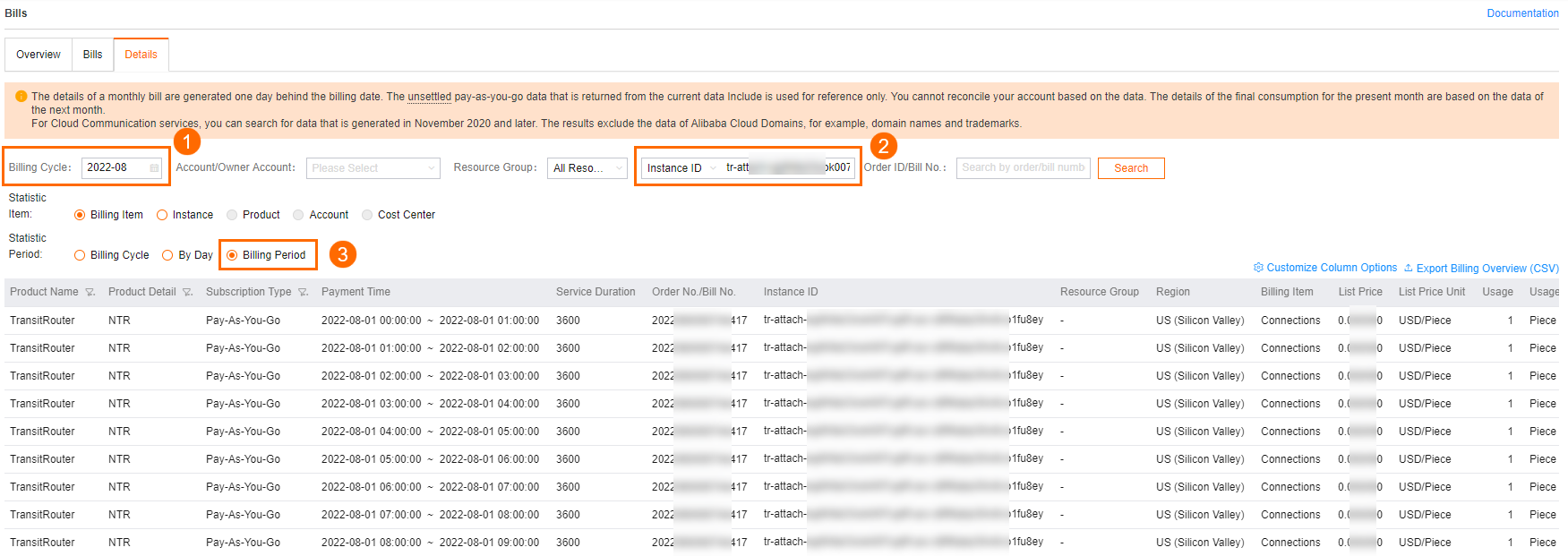The width and height of the screenshot is (1568, 556).
Task: Switch to the Details tab
Action: [x=141, y=55]
